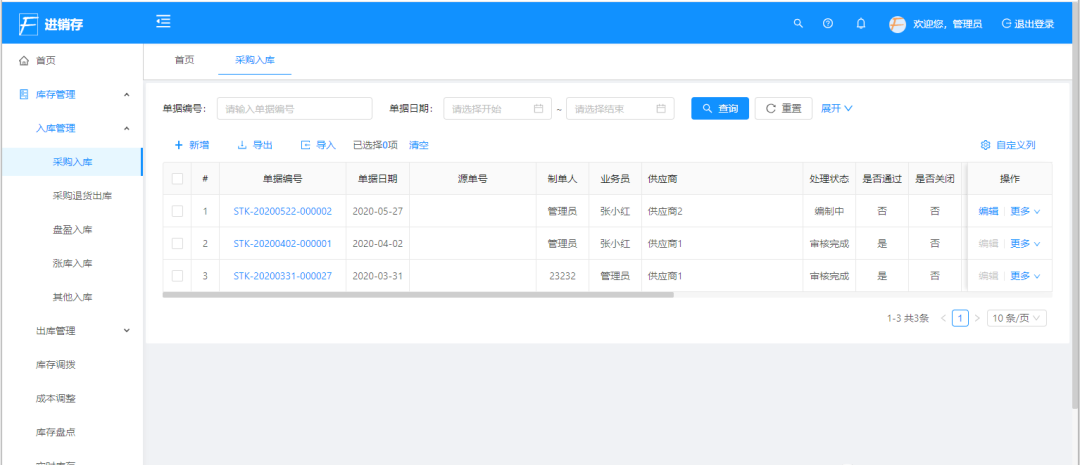The image size is (1080, 465).
Task: Click the home icon beside 首页 in sidebar
Action: (x=24, y=61)
